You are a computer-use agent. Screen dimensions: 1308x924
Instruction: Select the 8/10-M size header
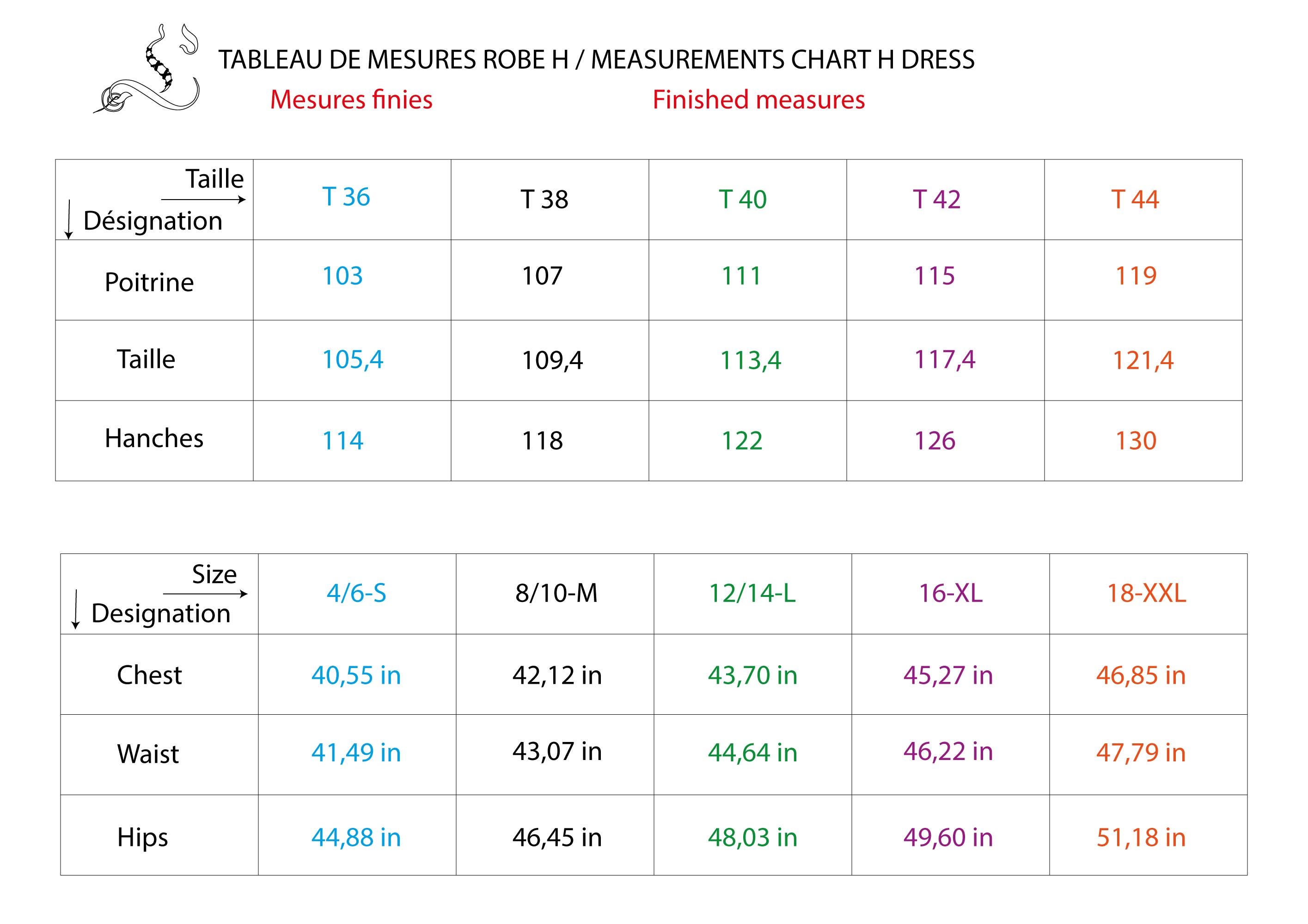[x=556, y=594]
